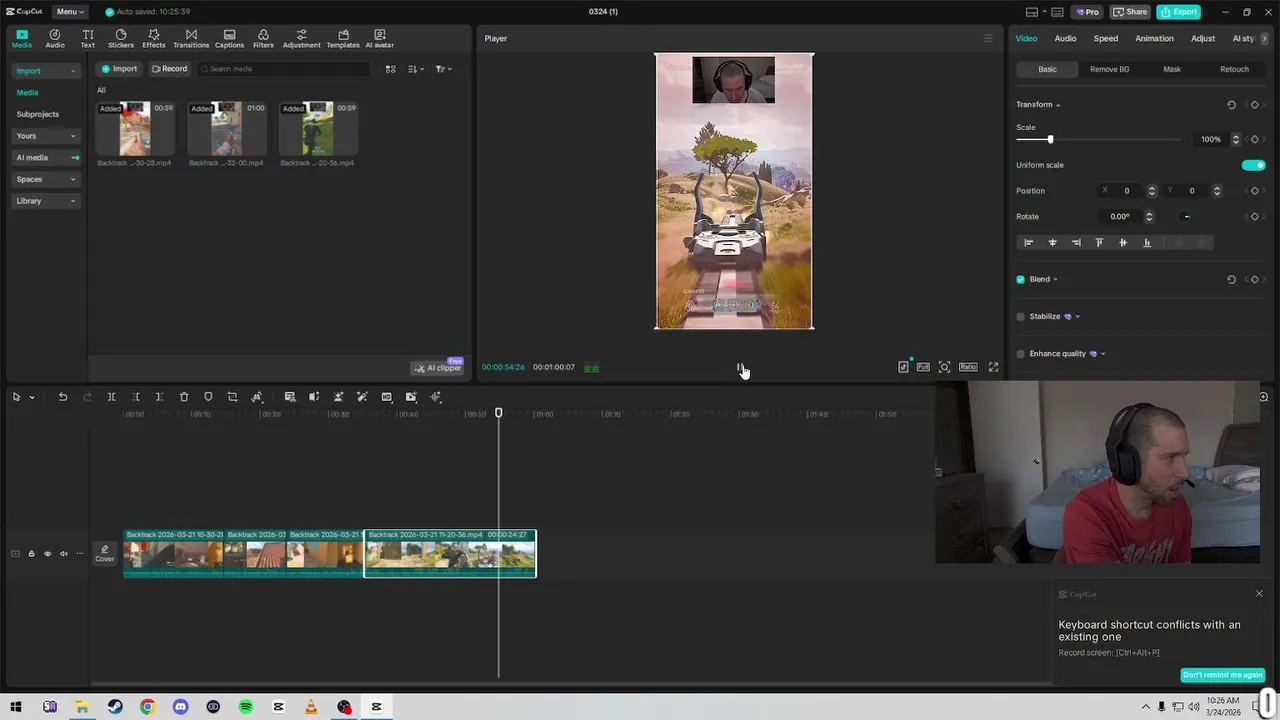Open the Templates panel
The width and height of the screenshot is (1280, 720).
tap(343, 38)
